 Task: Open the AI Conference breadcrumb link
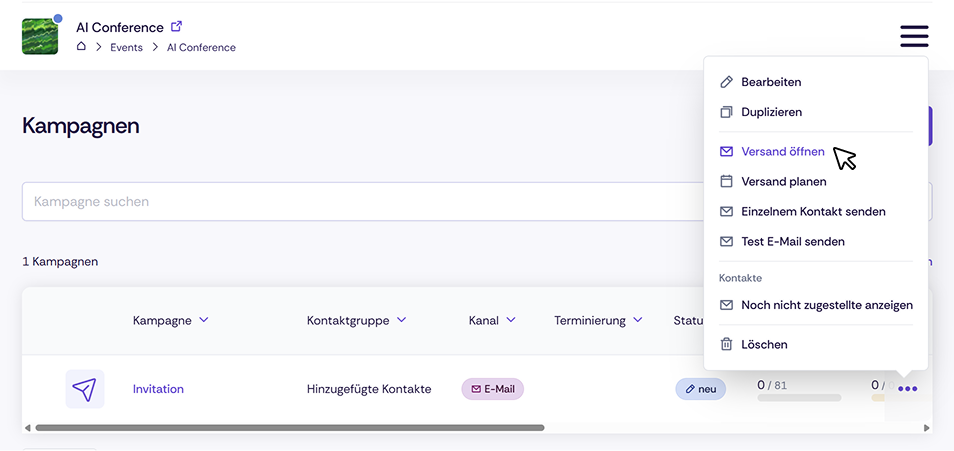[x=201, y=47]
